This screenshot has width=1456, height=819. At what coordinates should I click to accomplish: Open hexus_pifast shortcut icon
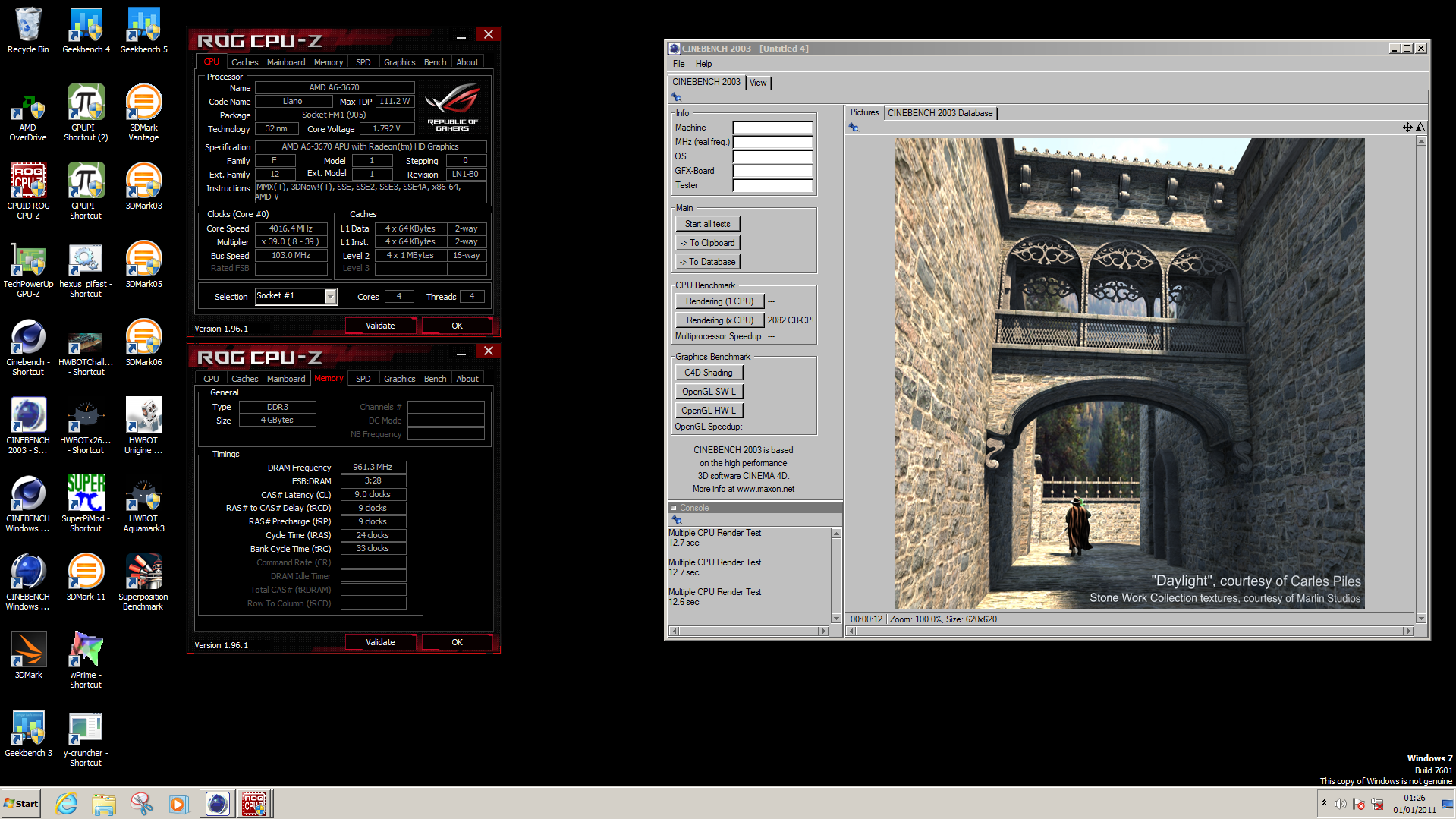[86, 270]
